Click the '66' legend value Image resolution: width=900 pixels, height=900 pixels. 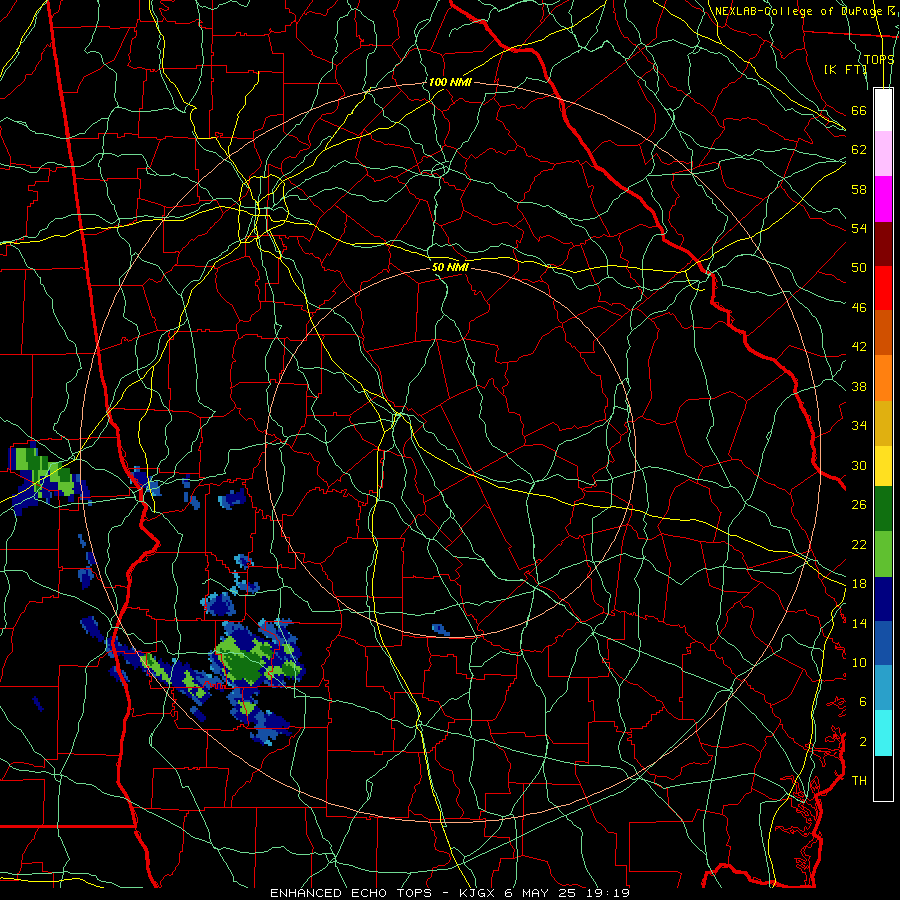click(x=859, y=110)
